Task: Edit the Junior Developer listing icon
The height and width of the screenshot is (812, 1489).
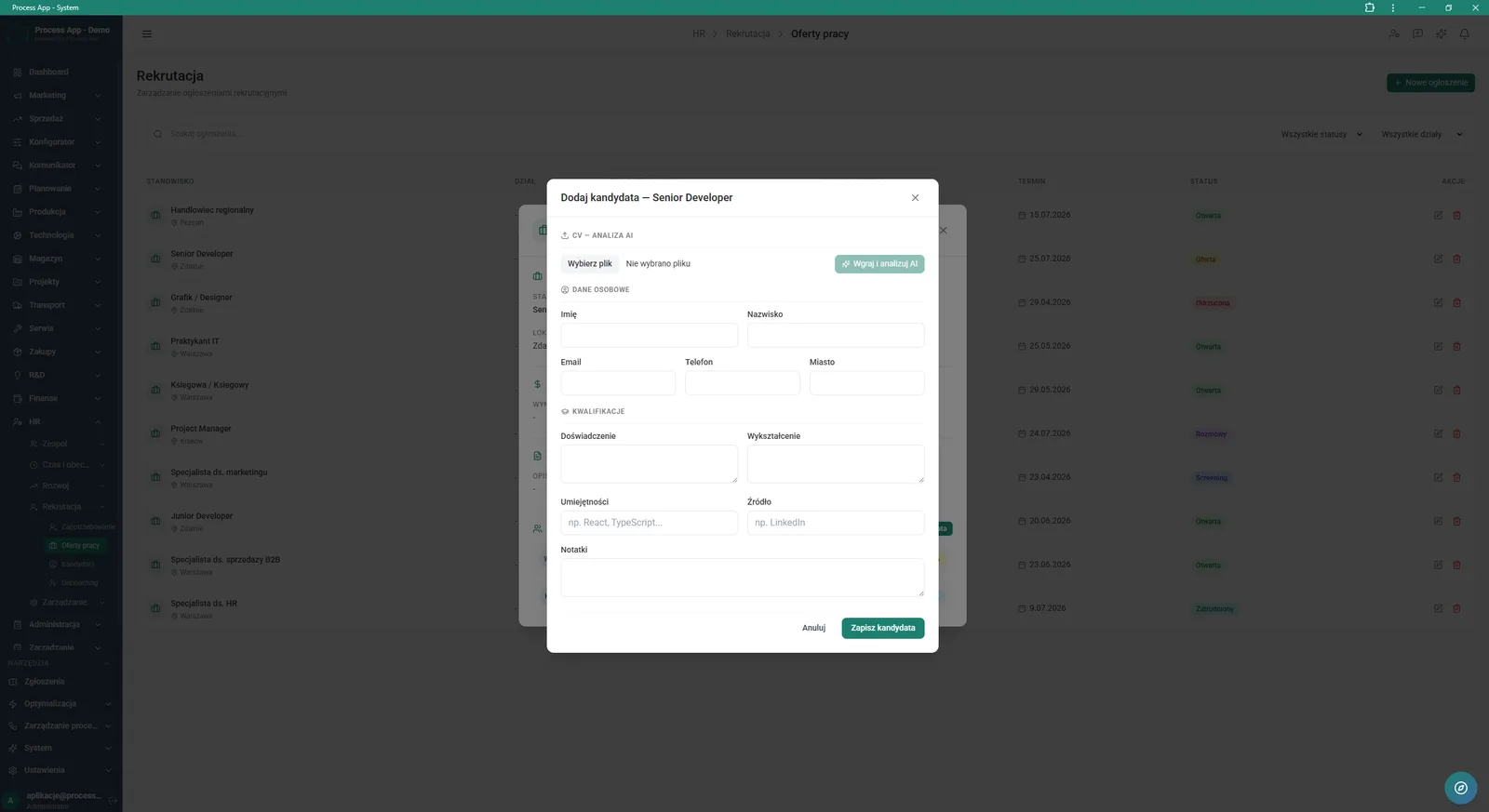Action: point(1438,522)
